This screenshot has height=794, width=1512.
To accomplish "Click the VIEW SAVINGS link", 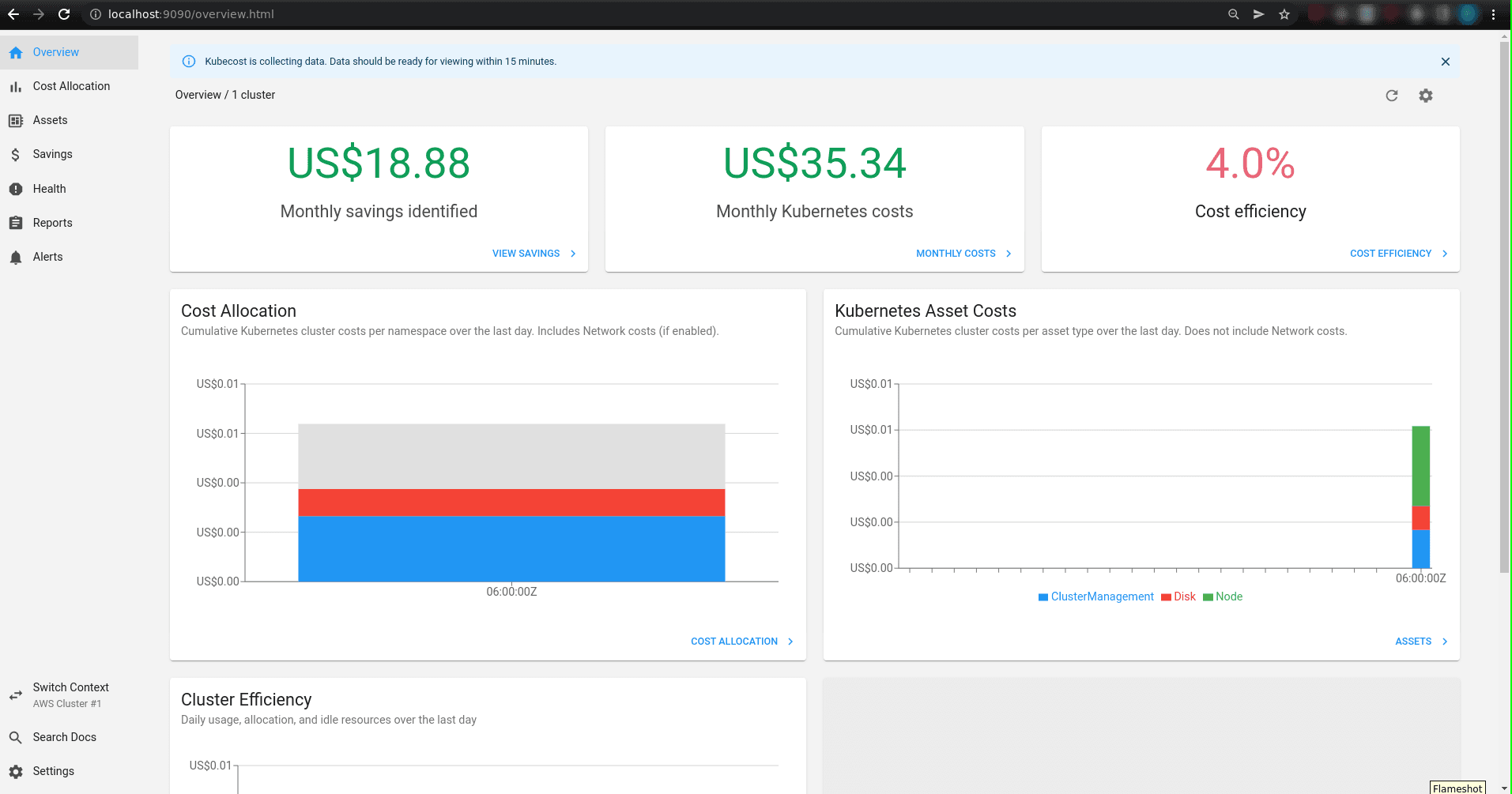I will [534, 254].
